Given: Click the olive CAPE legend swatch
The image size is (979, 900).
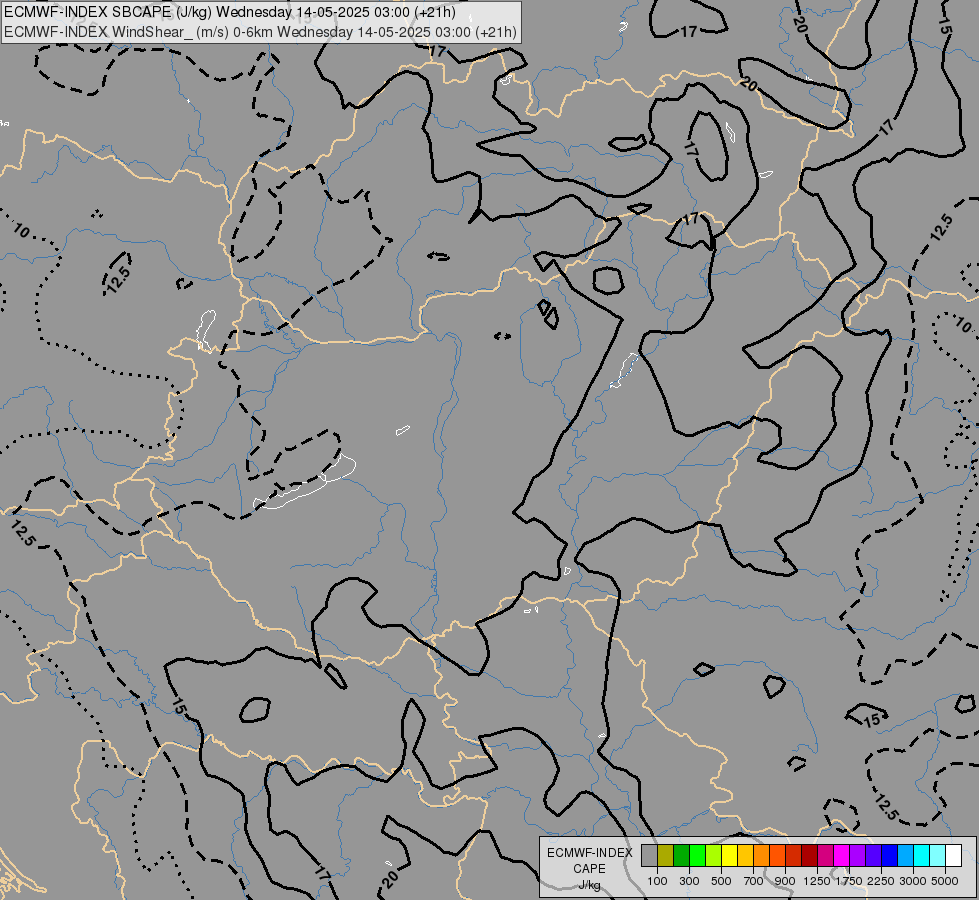Looking at the screenshot, I should (666, 855).
